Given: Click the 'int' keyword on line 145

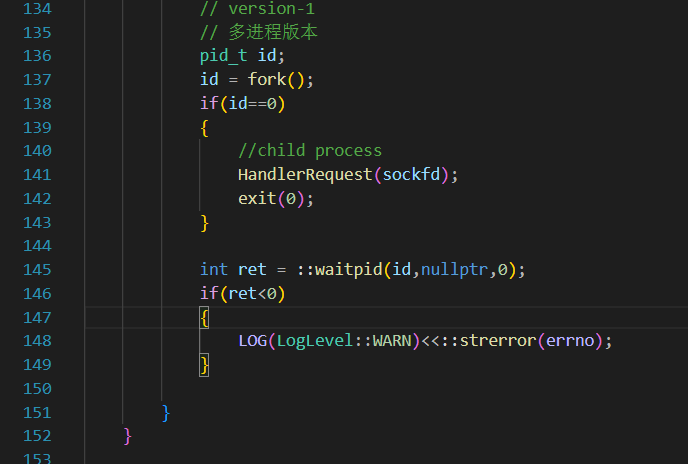Looking at the screenshot, I should 214,270.
